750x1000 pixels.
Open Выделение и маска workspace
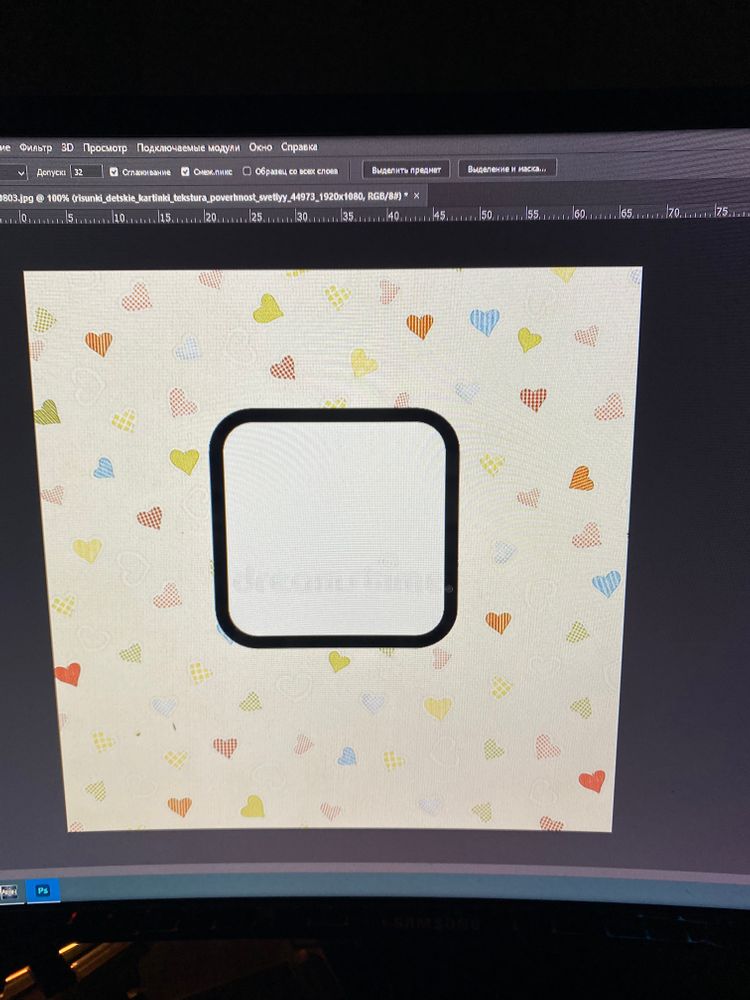[506, 169]
